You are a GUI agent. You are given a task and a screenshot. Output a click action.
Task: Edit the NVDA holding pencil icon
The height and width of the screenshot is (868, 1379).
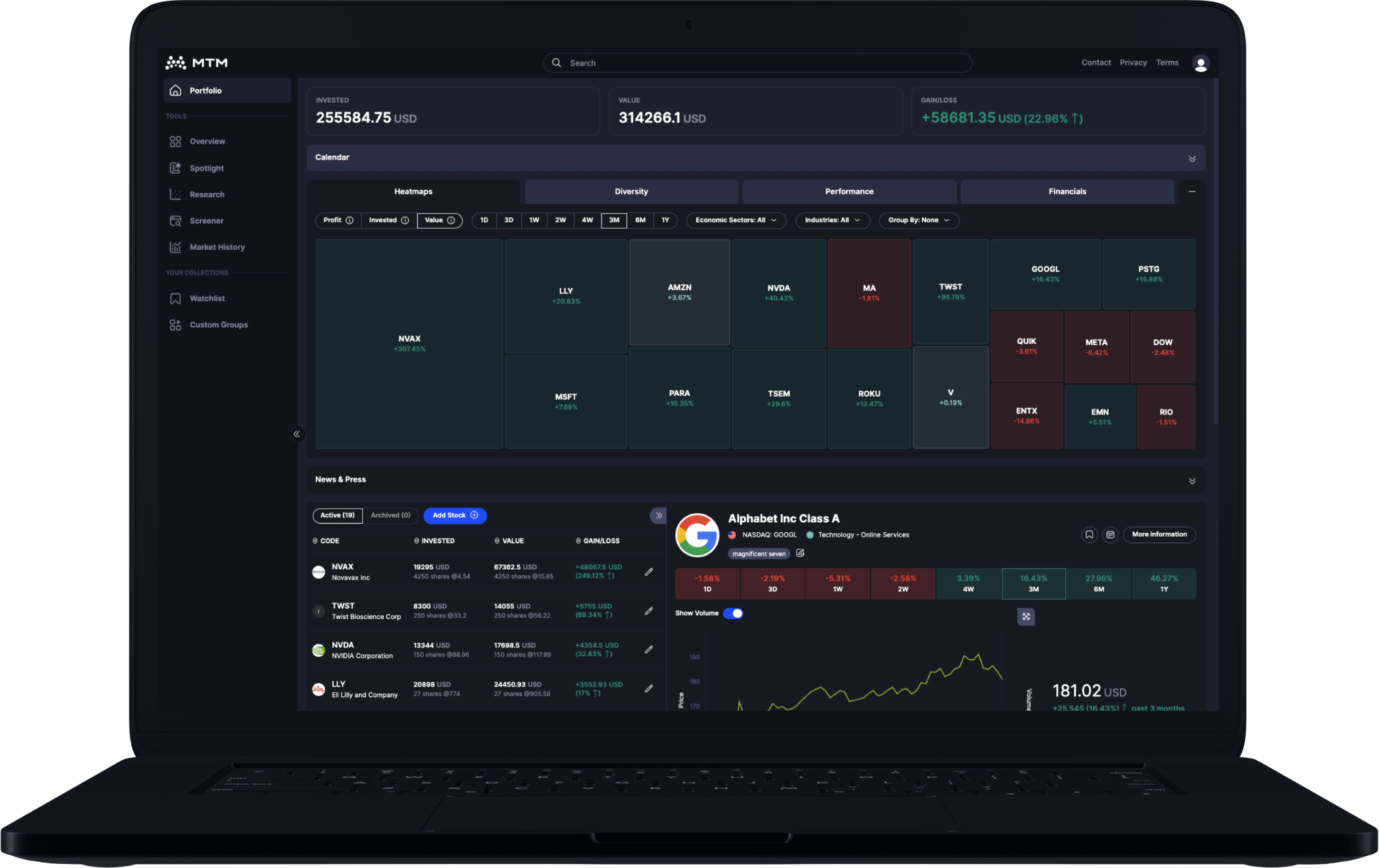pos(648,650)
